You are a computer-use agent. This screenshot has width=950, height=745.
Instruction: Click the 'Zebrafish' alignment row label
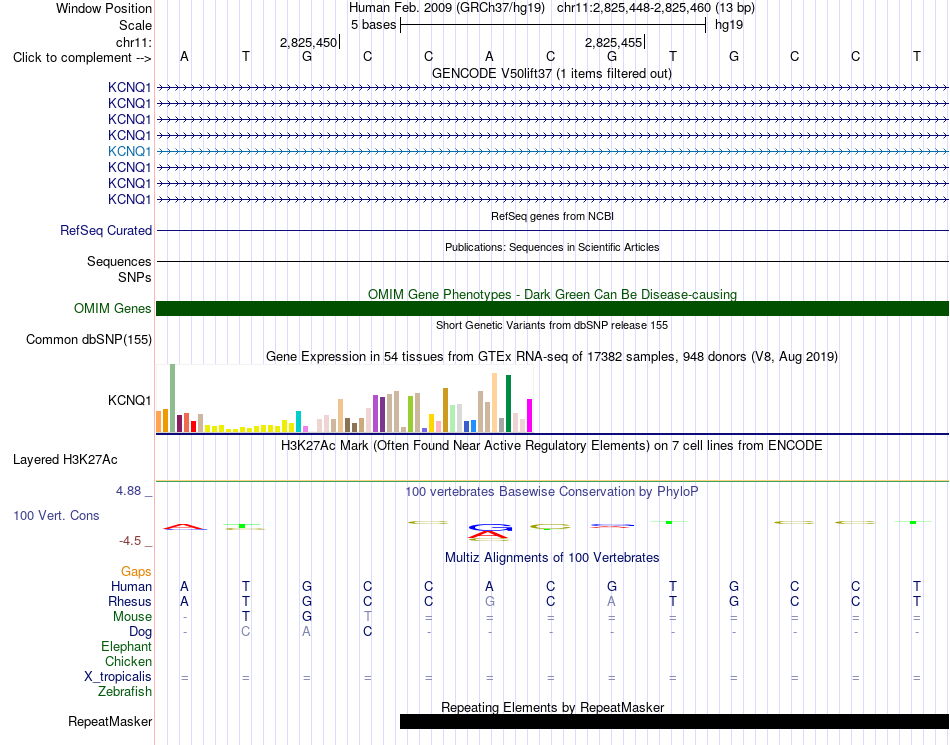tap(125, 691)
